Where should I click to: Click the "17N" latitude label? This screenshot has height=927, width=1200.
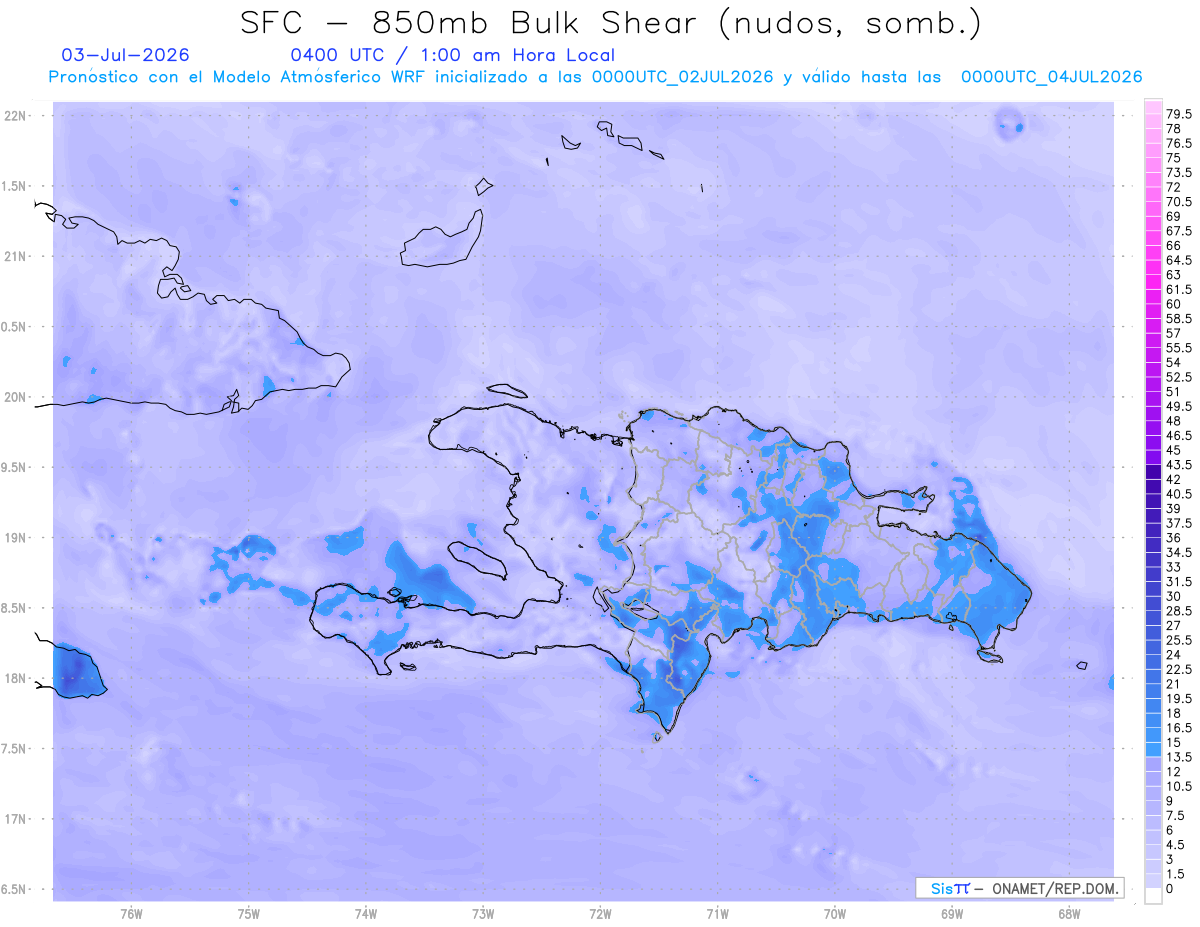(16, 819)
